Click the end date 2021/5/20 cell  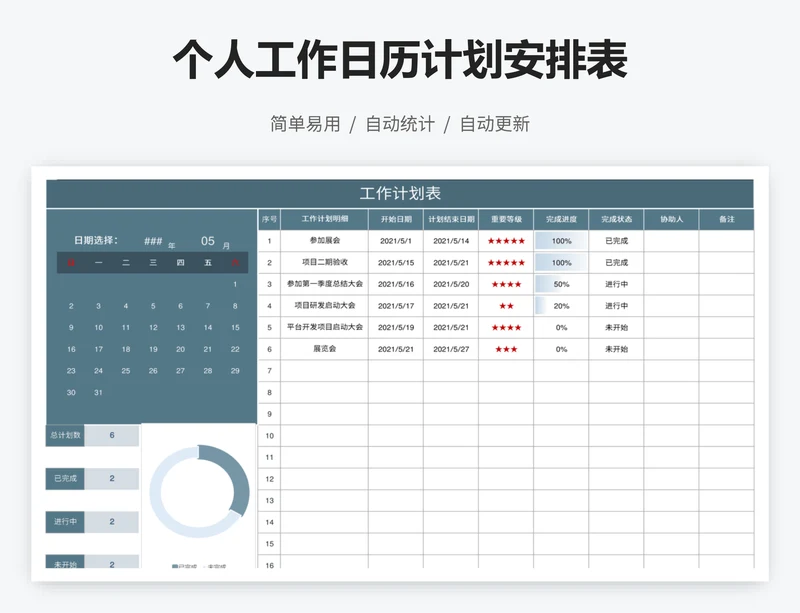click(x=451, y=284)
